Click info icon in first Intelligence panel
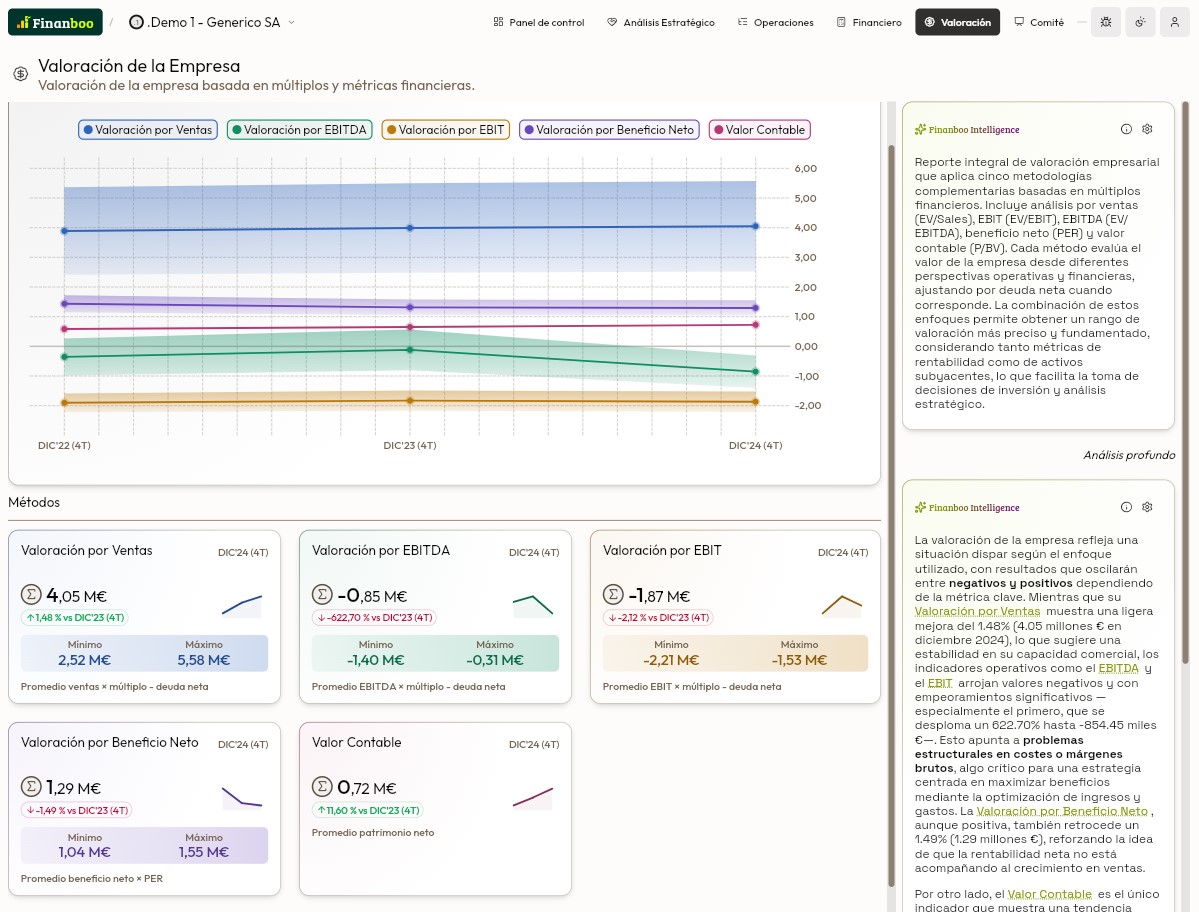Screen dimensions: 1199x912 coord(1126,129)
